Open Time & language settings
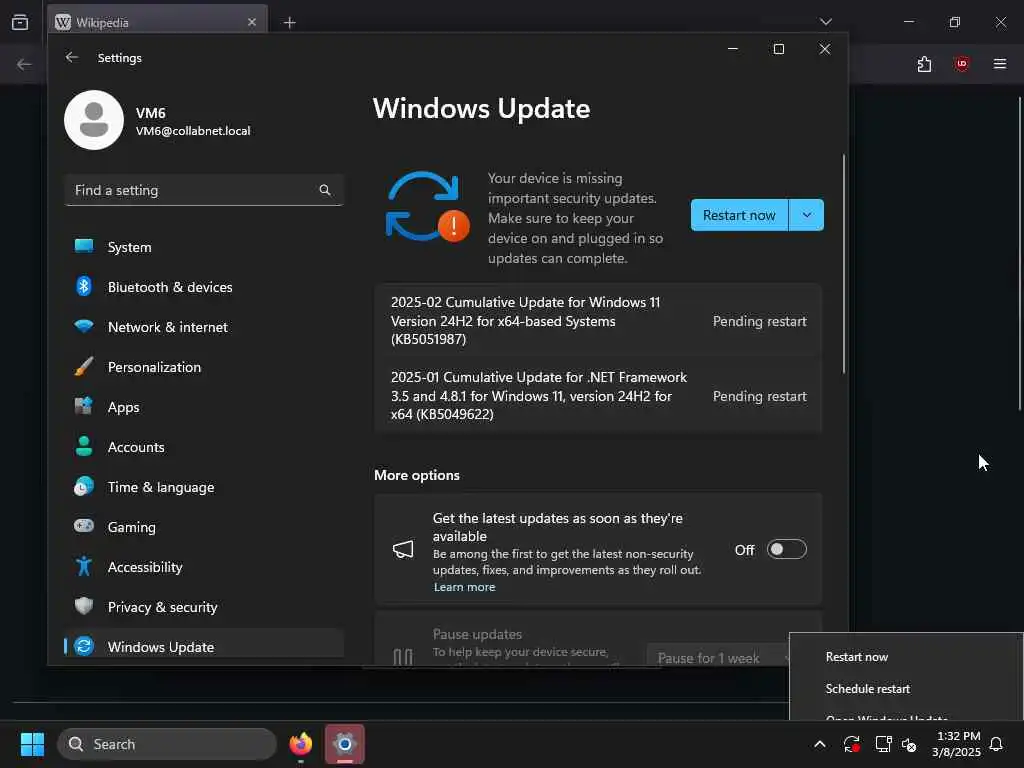Image resolution: width=1024 pixels, height=768 pixels. (x=204, y=487)
